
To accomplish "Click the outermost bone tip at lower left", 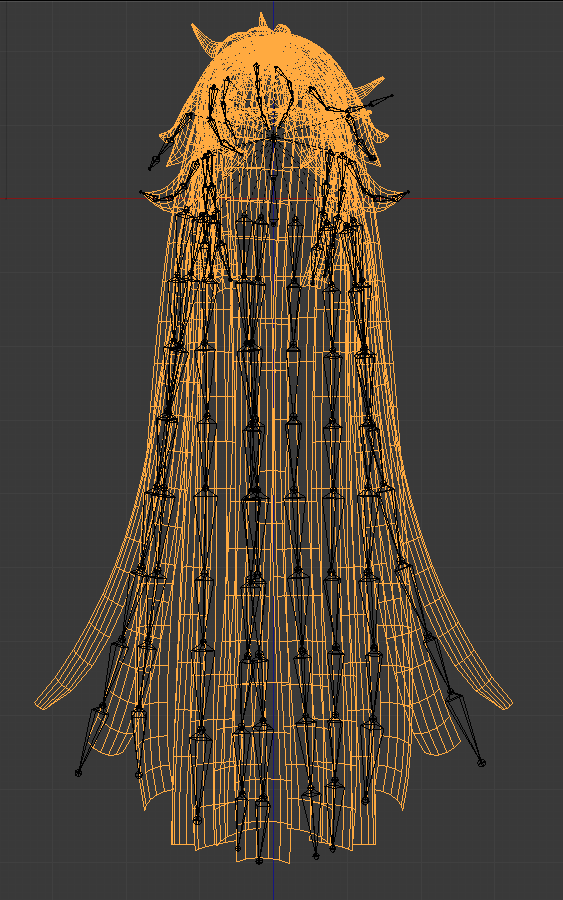I will pos(79,773).
